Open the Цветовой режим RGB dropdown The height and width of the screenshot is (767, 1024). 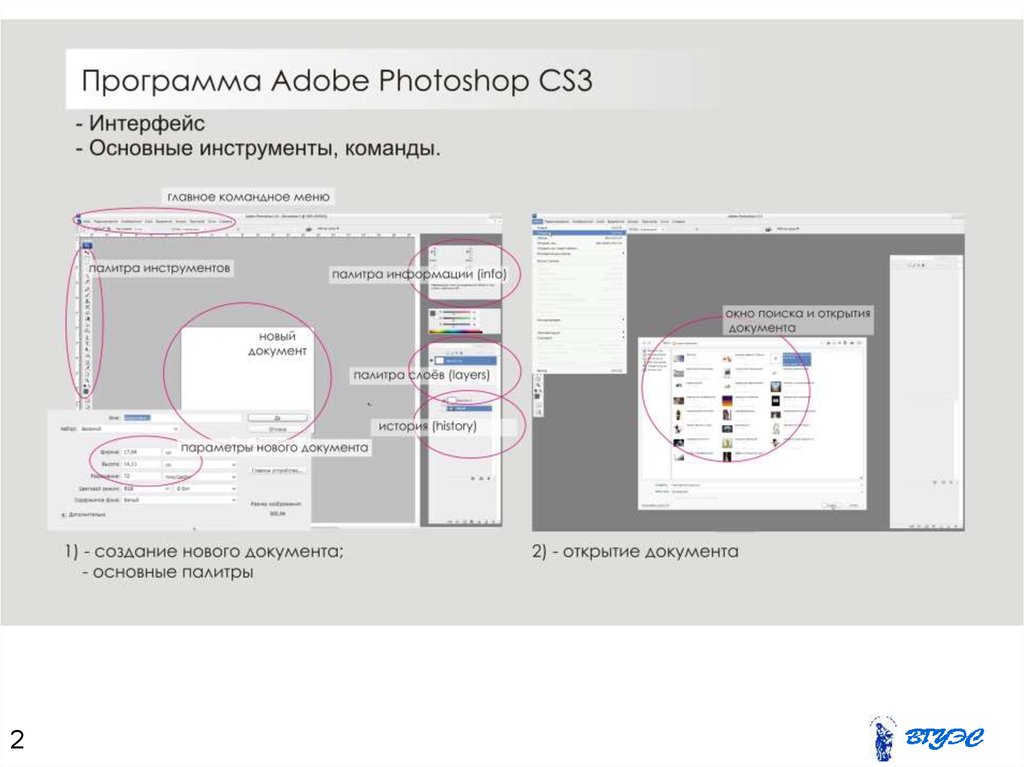[147, 489]
